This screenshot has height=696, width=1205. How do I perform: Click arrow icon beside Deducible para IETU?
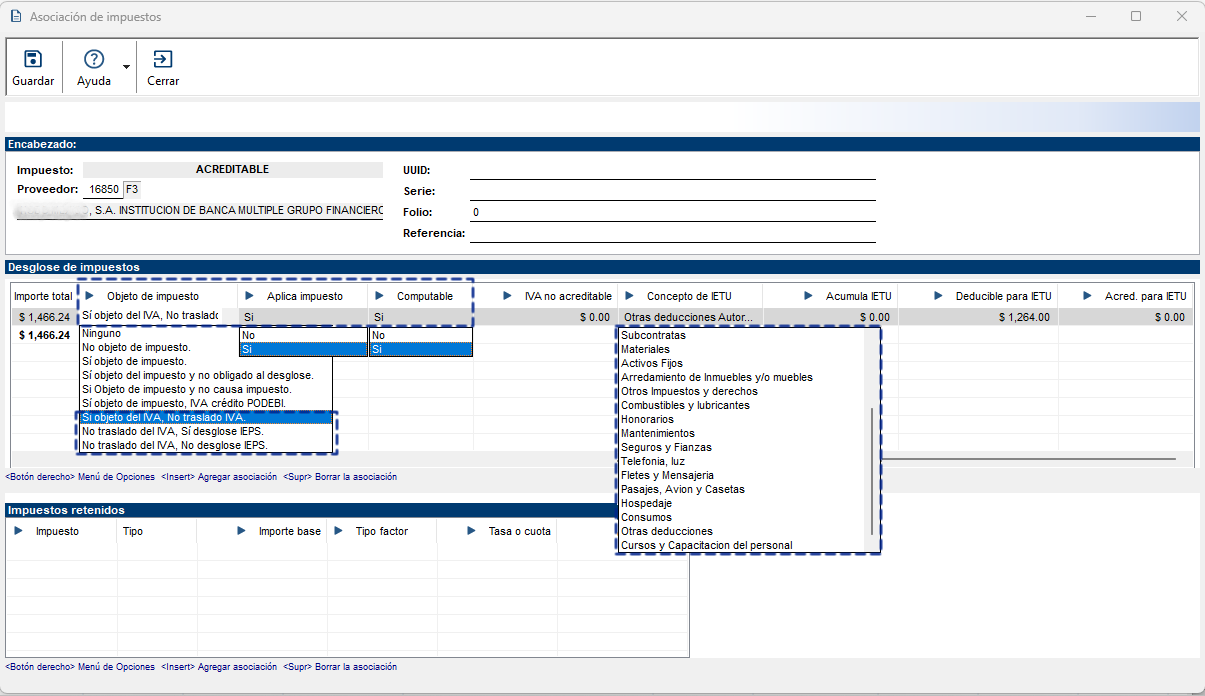click(x=938, y=296)
